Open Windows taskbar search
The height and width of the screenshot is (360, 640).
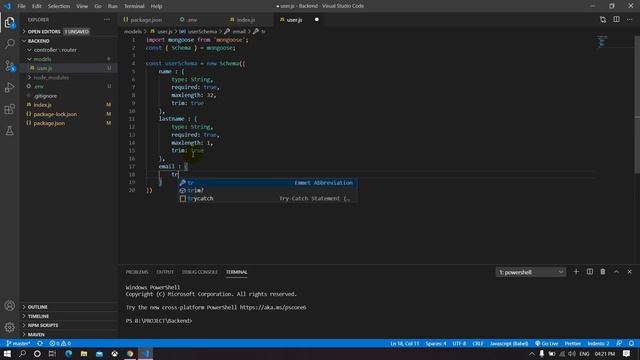coord(22,353)
